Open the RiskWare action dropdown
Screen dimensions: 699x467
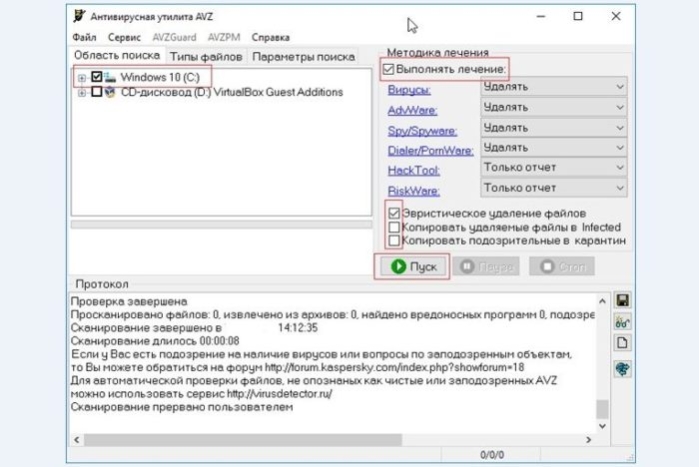click(554, 188)
